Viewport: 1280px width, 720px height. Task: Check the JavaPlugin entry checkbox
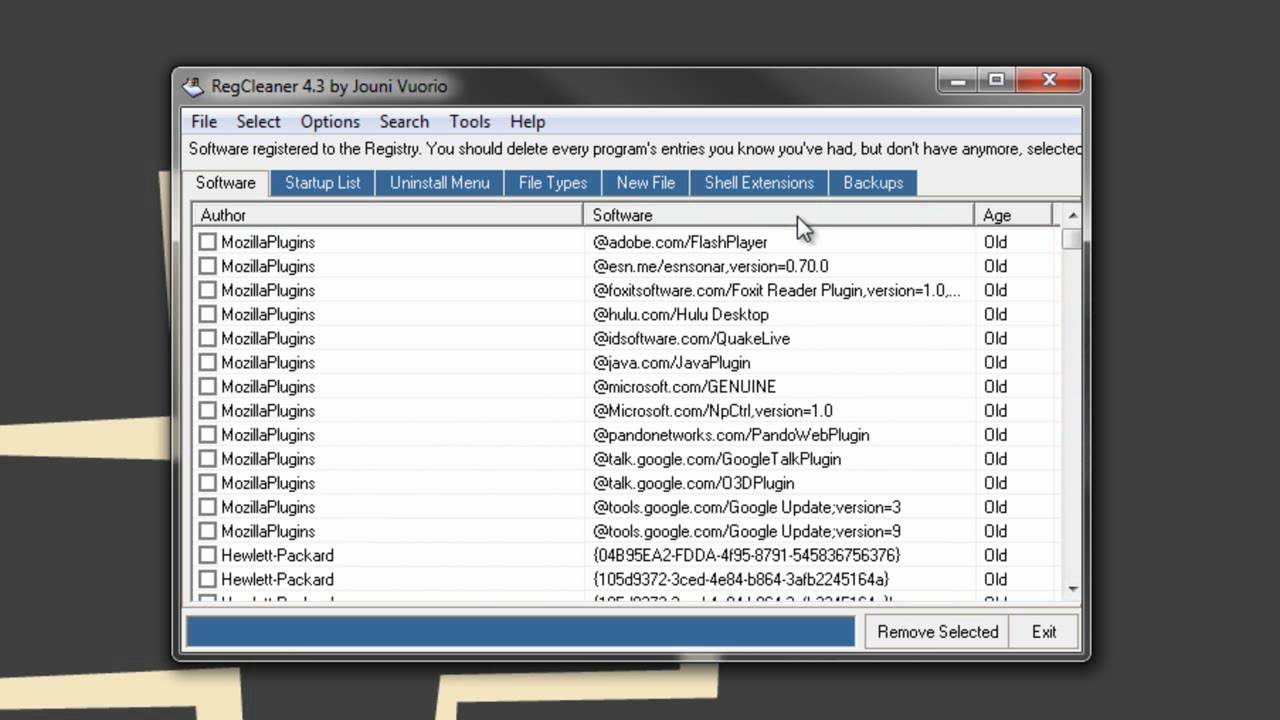tap(207, 362)
